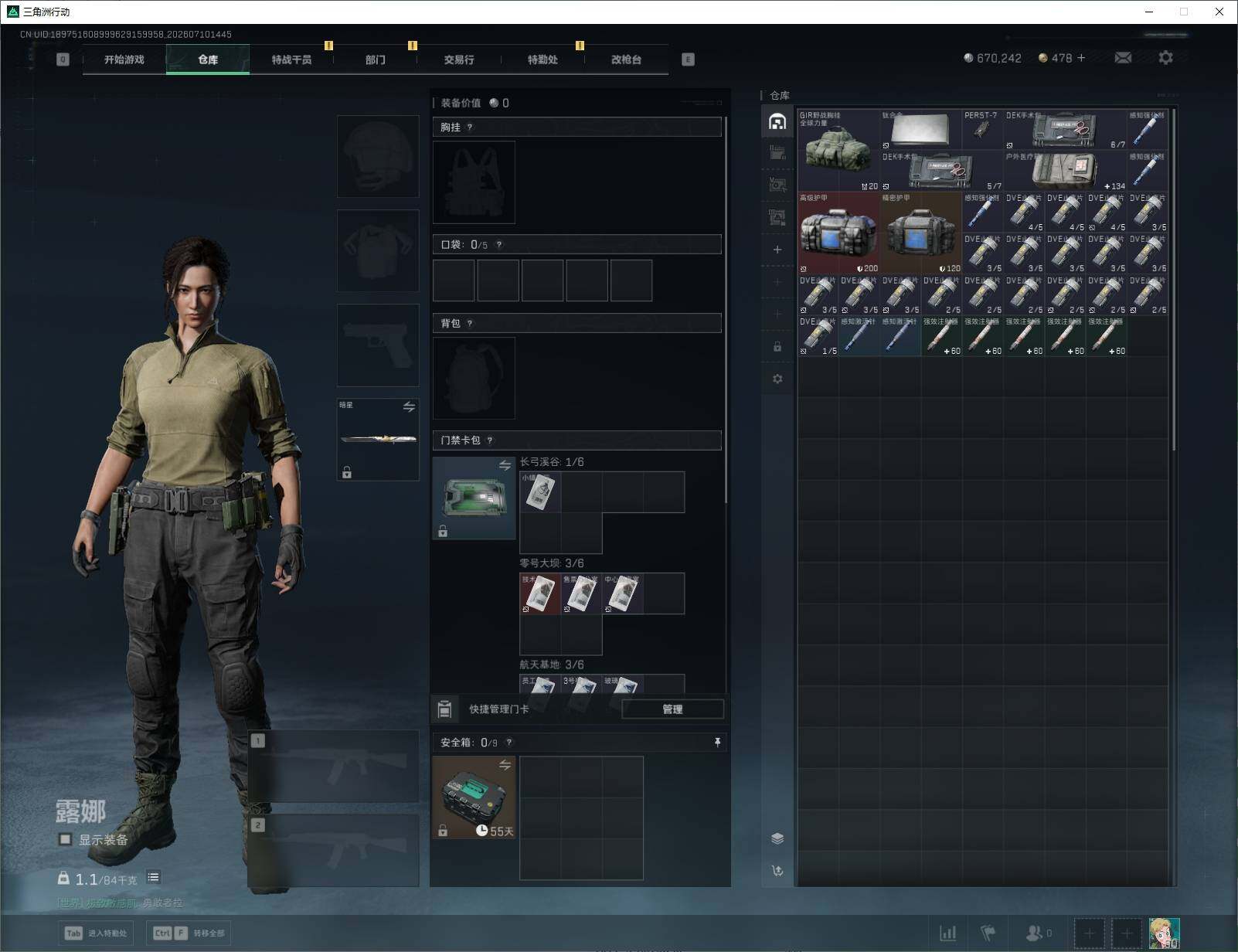Click the sort warehouse icon at bottom

[x=777, y=871]
